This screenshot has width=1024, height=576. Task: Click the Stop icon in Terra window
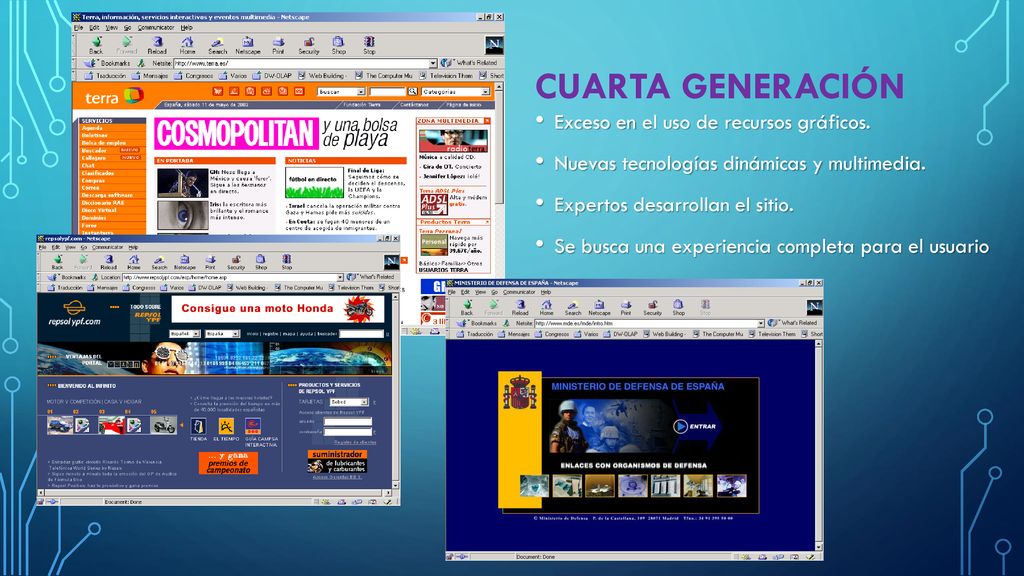369,42
